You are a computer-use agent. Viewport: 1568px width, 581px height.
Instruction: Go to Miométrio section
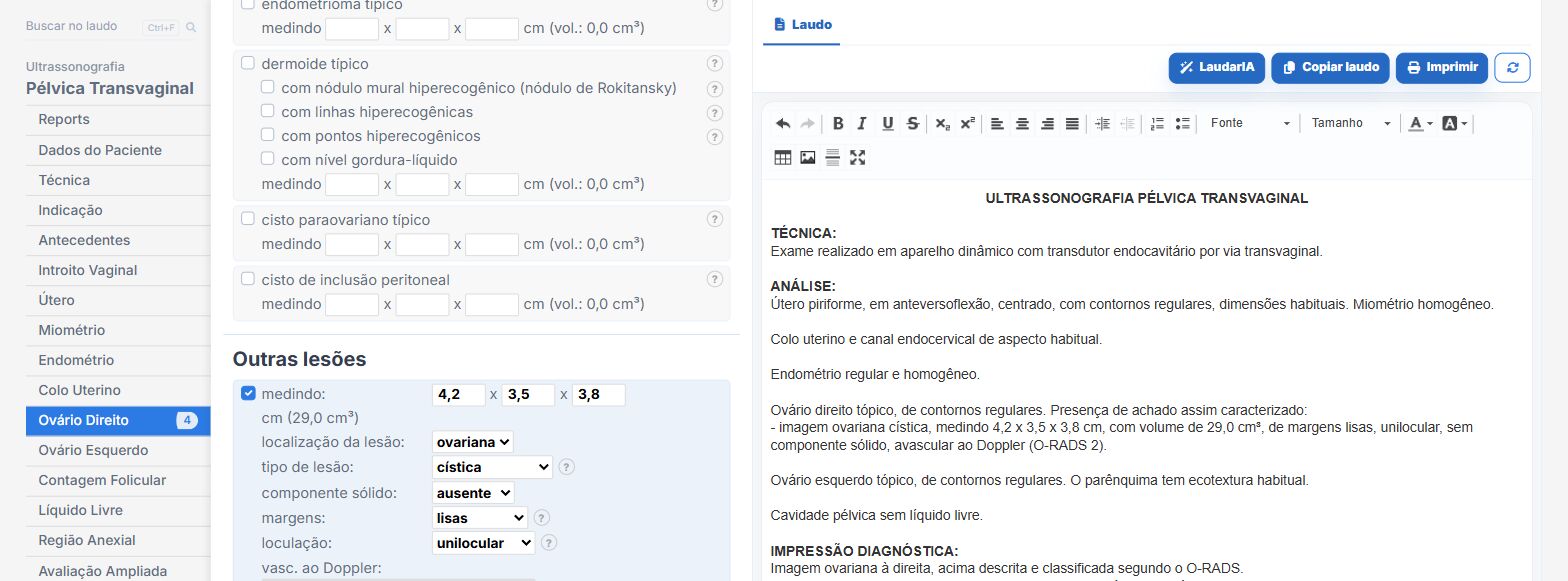tap(118, 330)
